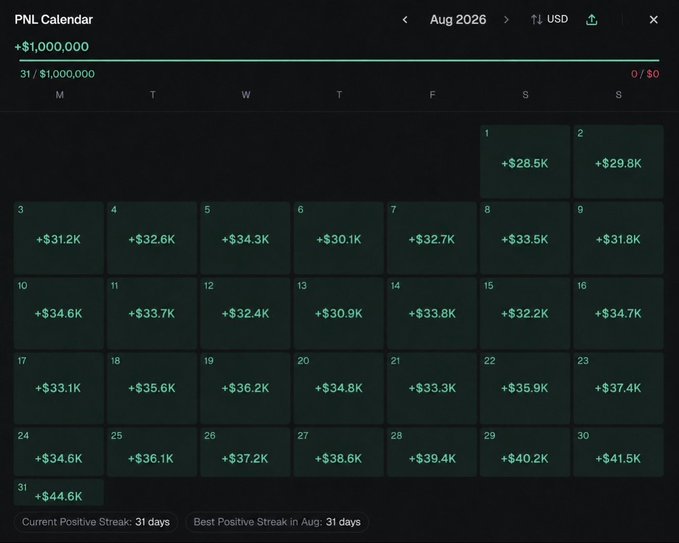Pick day 30 cell +$41.5K
Image resolution: width=679 pixels, height=543 pixels.
[x=618, y=452]
